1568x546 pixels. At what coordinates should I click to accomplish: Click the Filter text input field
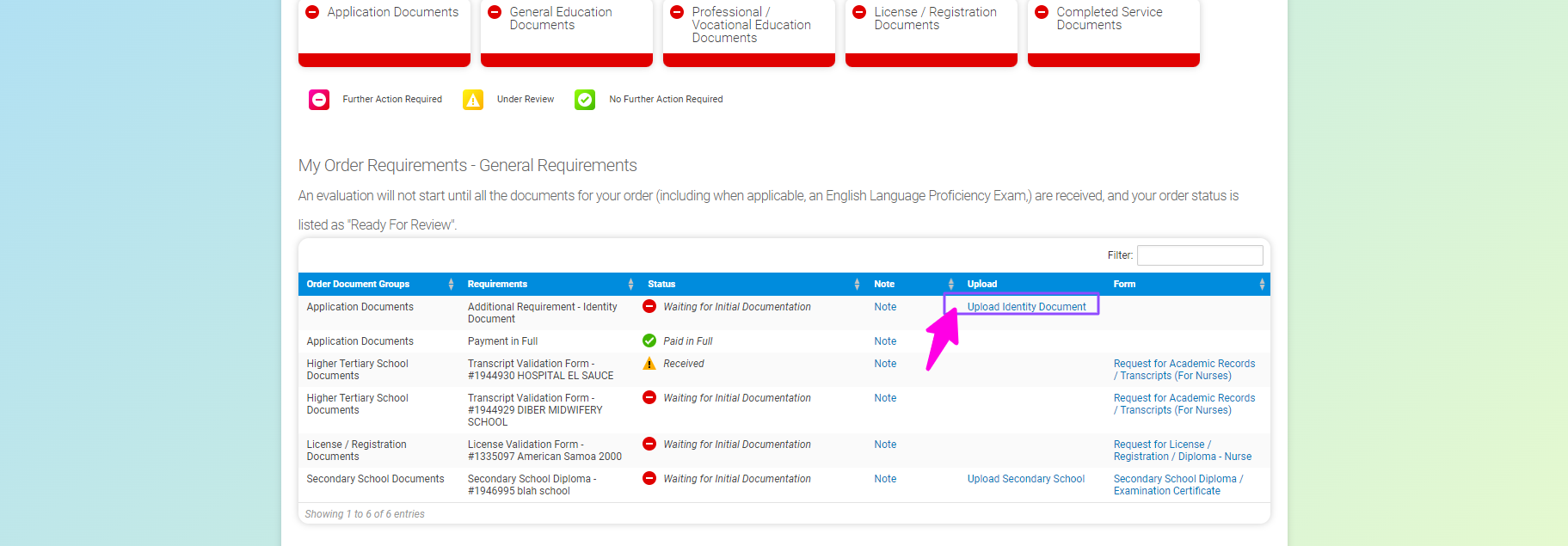coord(1200,255)
